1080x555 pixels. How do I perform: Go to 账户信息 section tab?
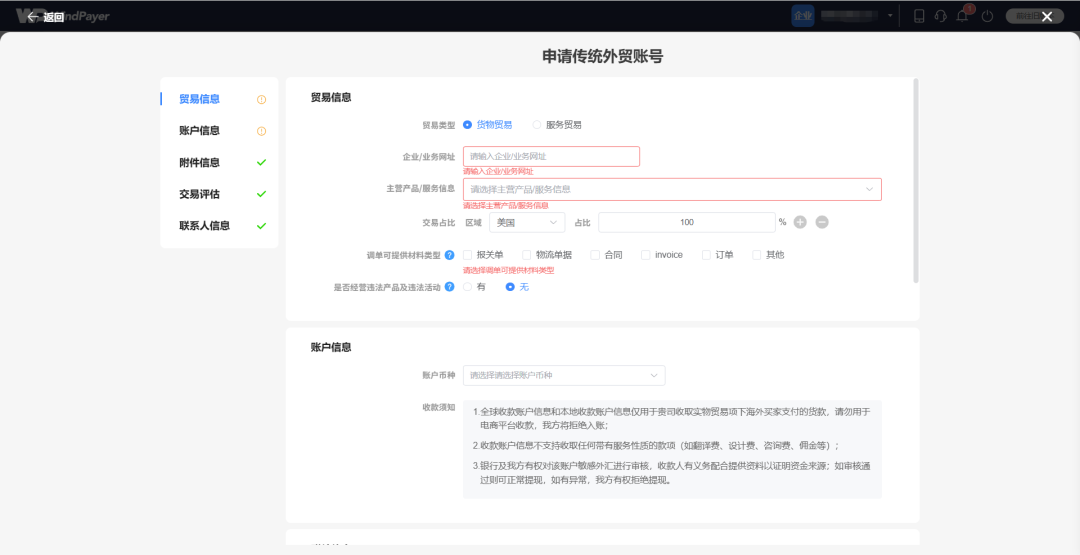[200, 131]
